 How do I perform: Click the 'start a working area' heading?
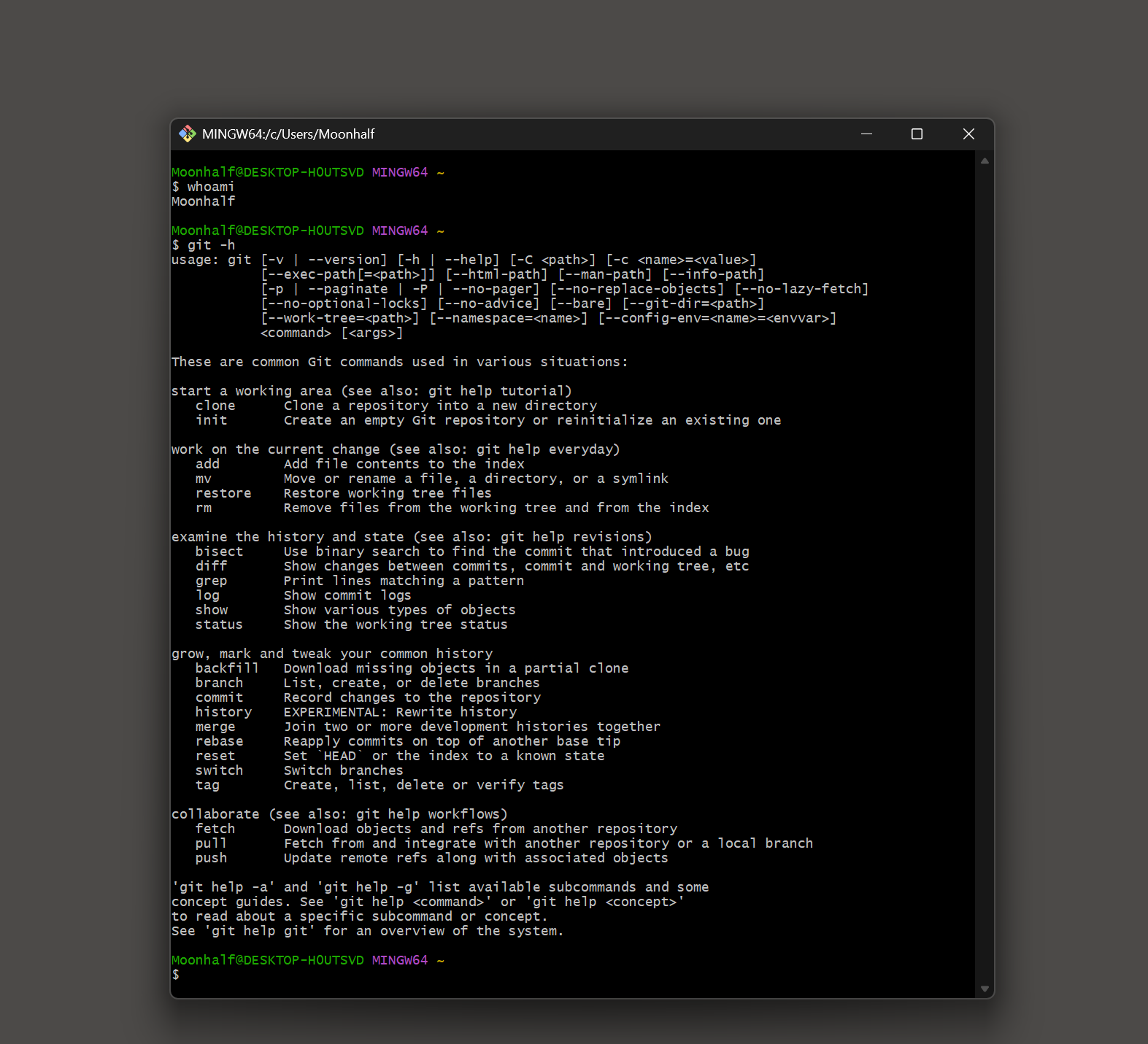[x=371, y=391]
